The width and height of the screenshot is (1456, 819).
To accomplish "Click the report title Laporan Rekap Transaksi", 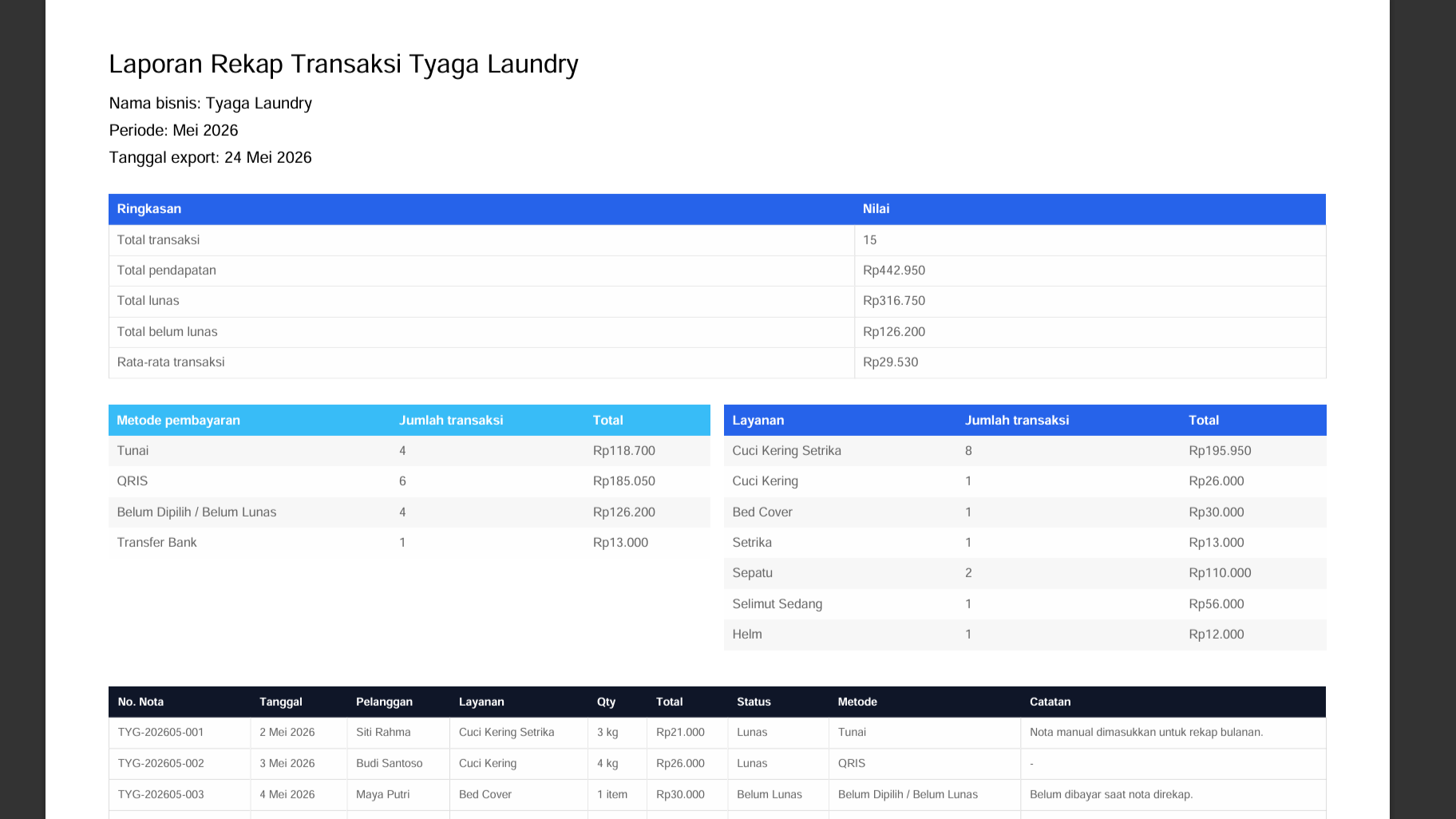I will pyautogui.click(x=343, y=64).
